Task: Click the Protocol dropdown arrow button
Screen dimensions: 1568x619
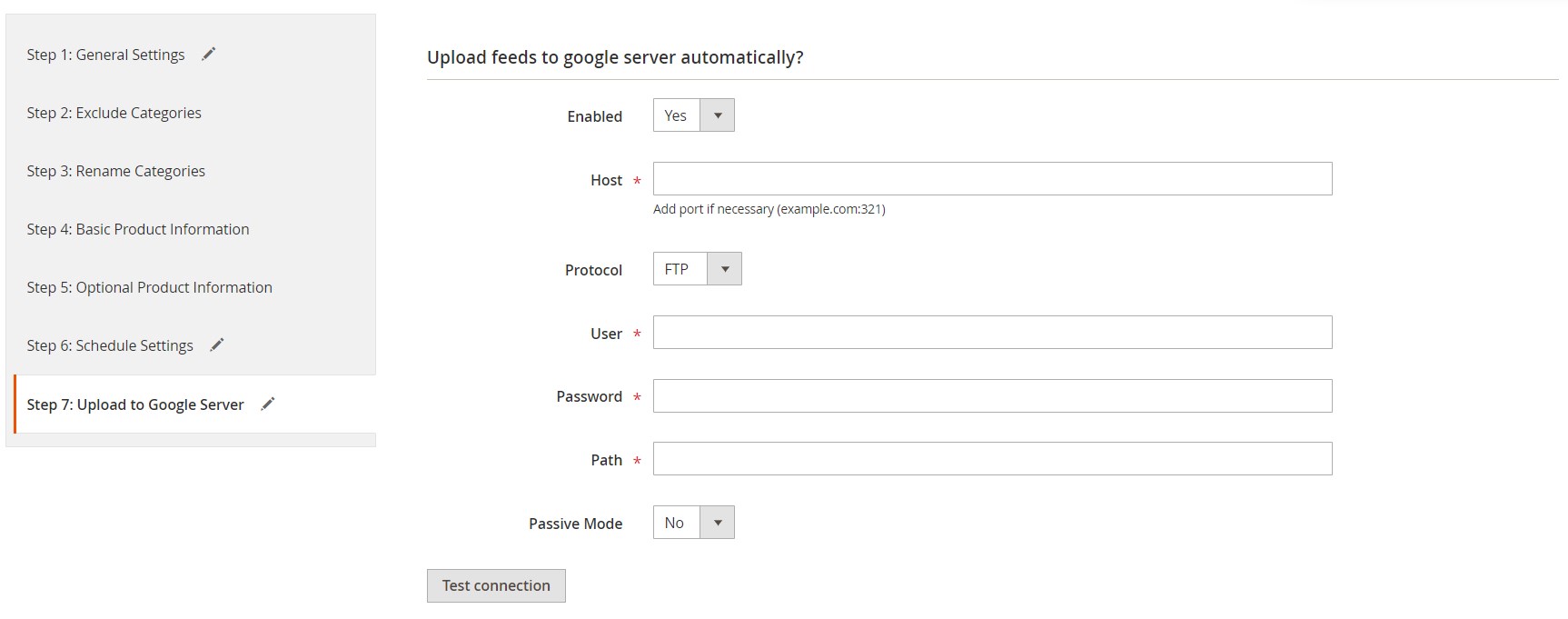Action: click(x=725, y=269)
